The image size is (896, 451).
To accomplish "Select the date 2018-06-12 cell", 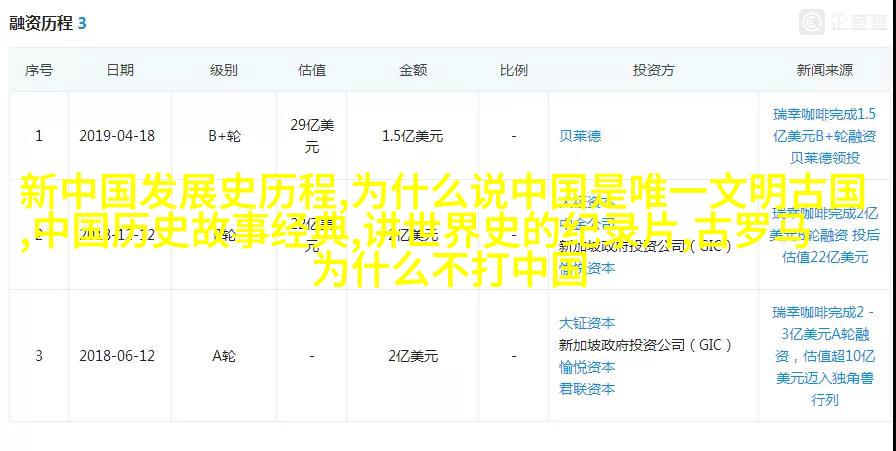I will coord(117,356).
